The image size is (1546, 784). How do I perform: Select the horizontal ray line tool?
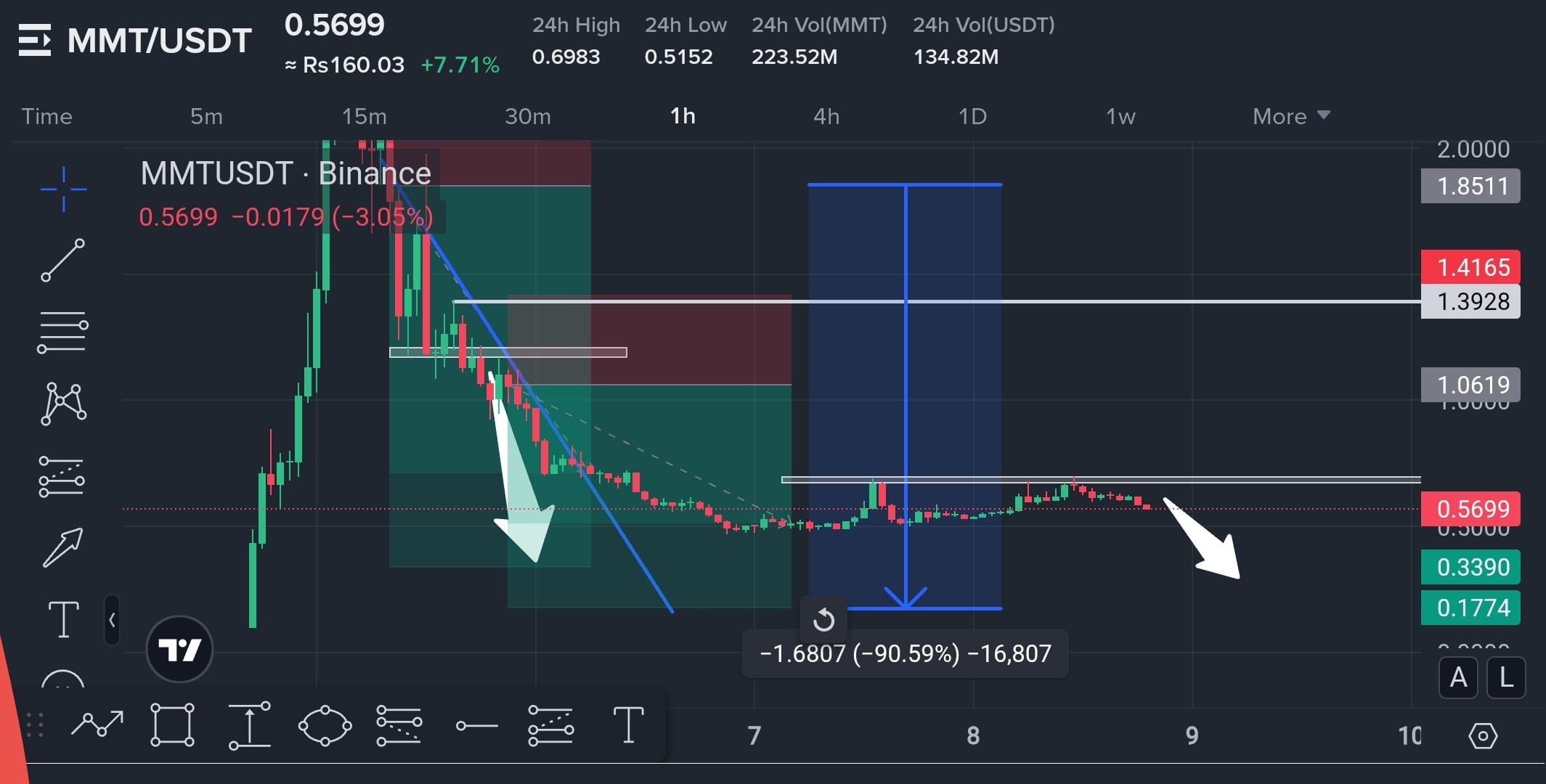coord(476,726)
